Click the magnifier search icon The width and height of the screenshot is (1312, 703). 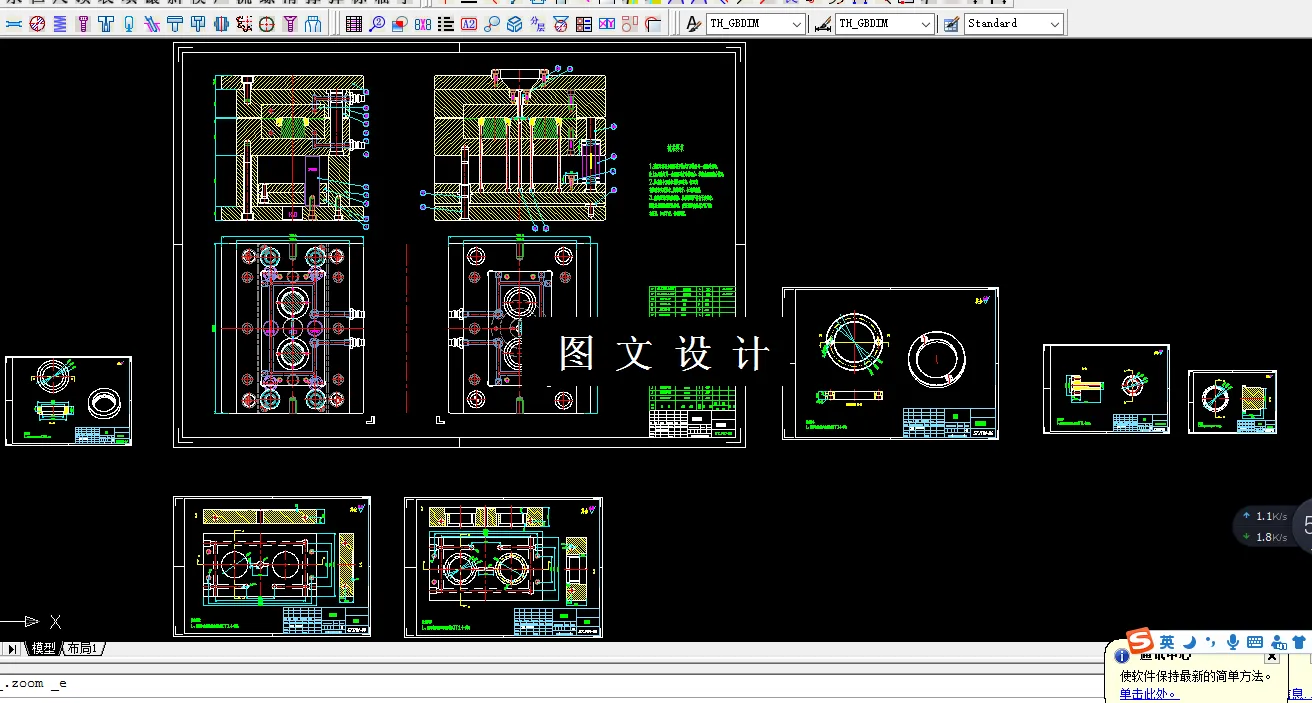pyautogui.click(x=491, y=23)
